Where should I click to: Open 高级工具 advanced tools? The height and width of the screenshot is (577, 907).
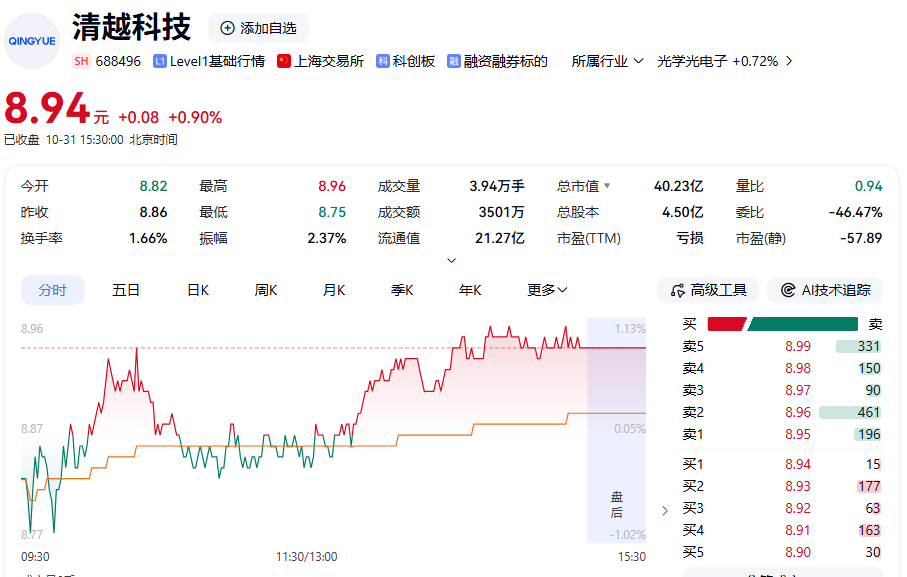[x=707, y=290]
